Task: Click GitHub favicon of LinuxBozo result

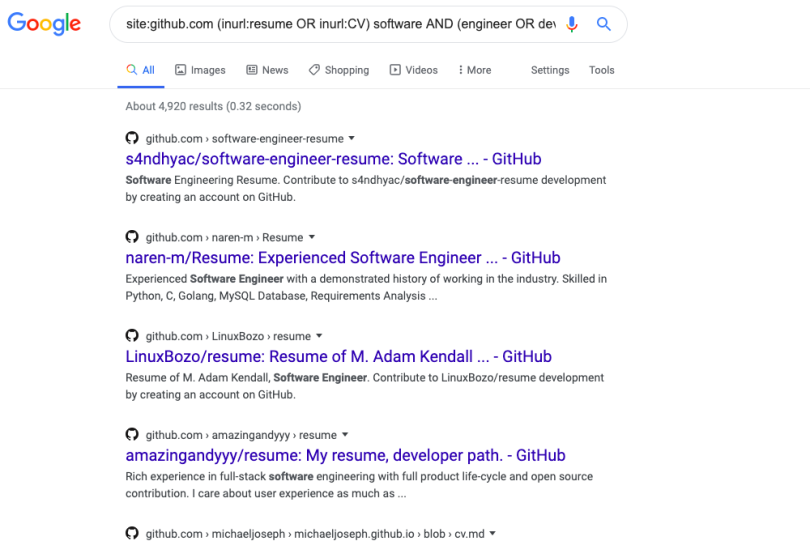Action: pos(132,335)
